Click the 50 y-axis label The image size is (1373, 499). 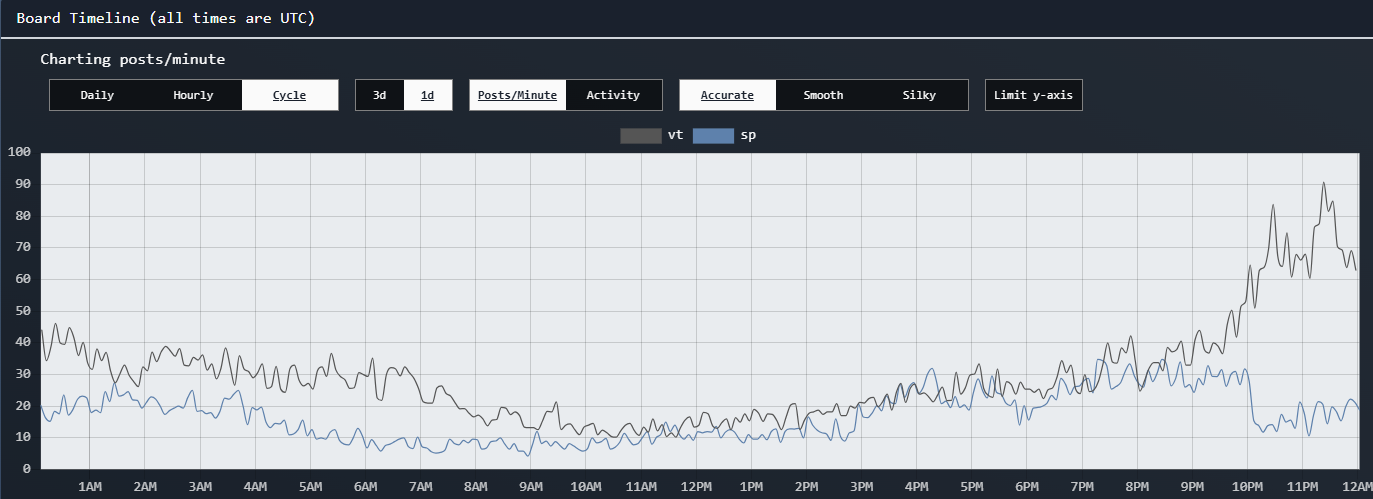pos(23,311)
